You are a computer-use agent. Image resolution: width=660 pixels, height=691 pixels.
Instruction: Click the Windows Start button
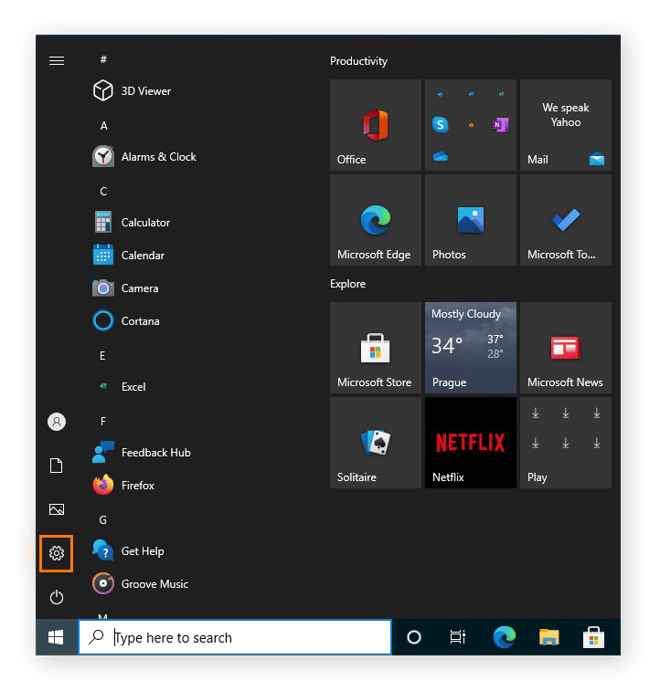(x=56, y=637)
